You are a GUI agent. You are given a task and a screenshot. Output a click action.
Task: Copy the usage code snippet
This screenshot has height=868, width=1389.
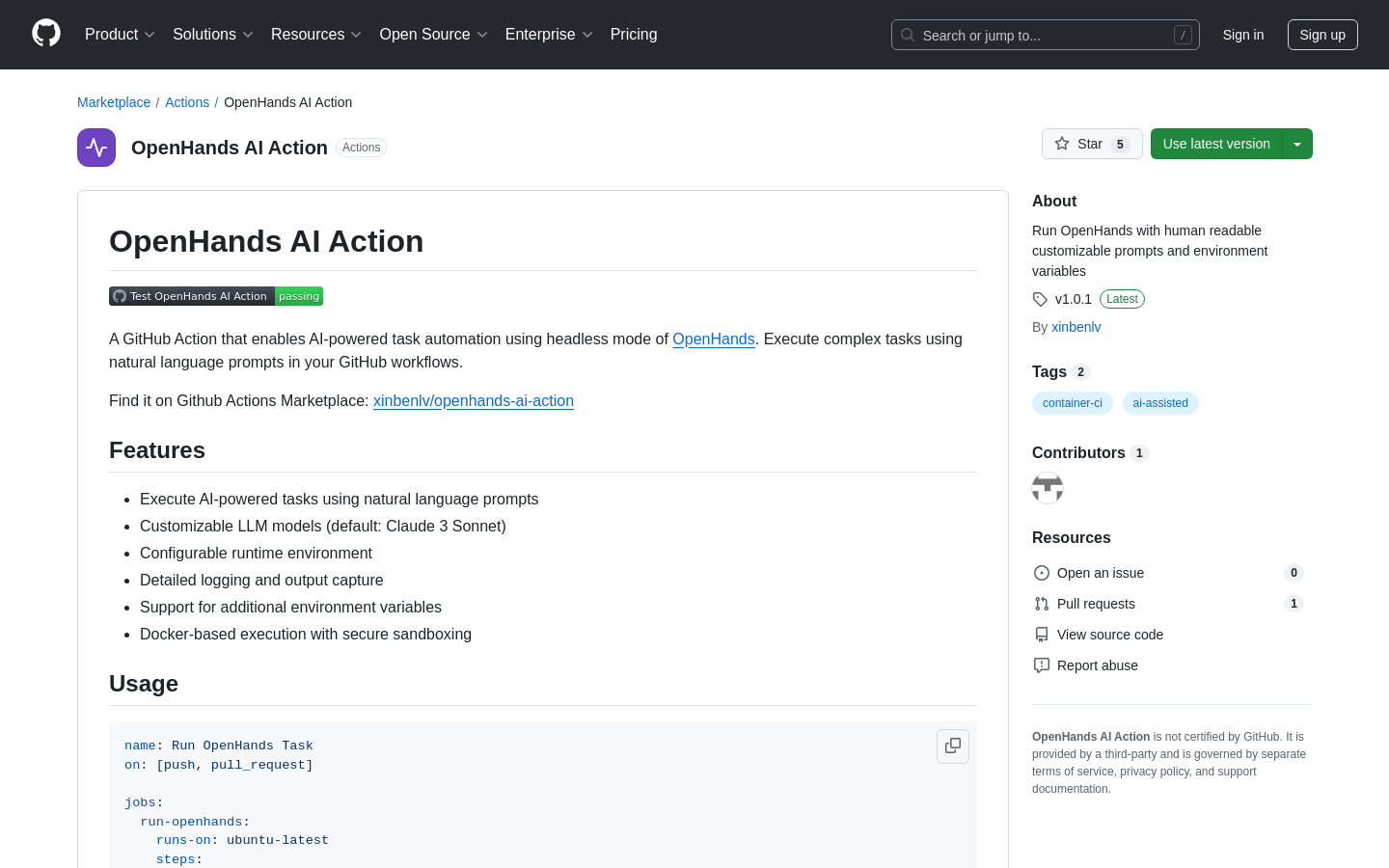[x=953, y=746]
